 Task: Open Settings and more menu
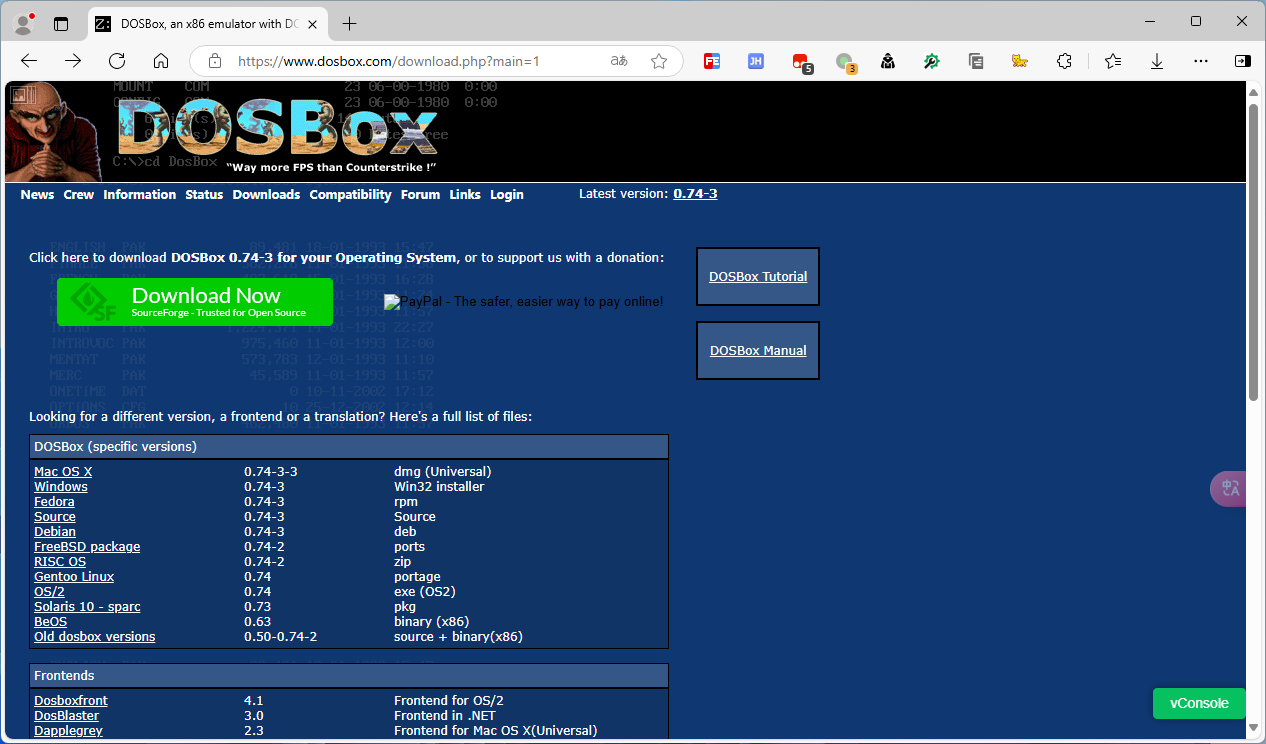[x=1201, y=61]
